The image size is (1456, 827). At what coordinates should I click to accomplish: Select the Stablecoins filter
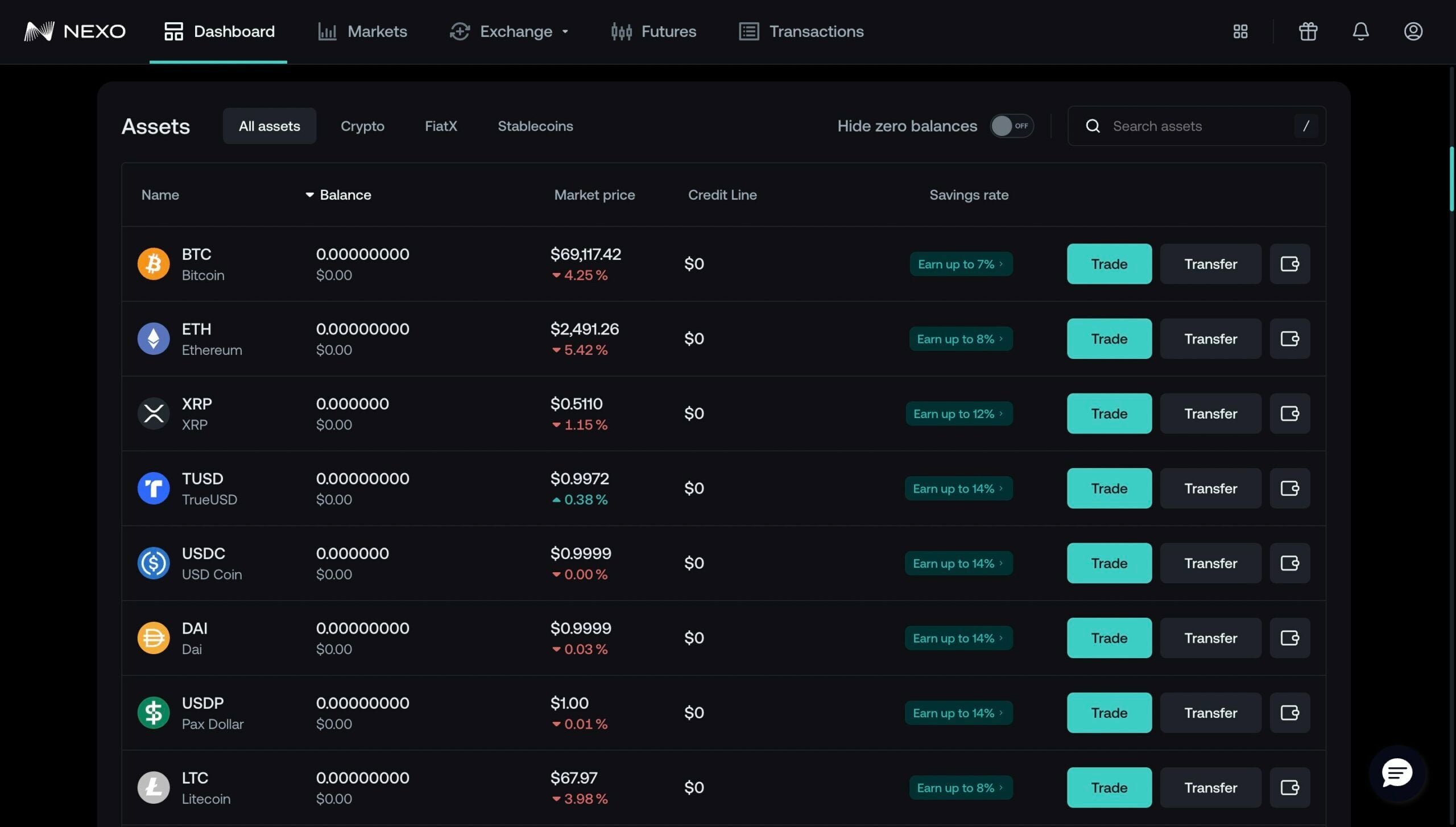[535, 126]
